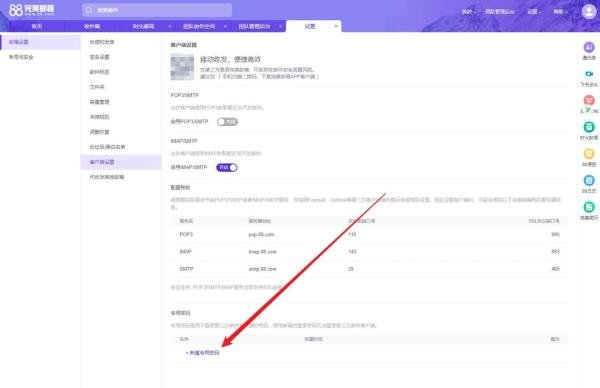Switch to the 团队协作空间 tab
Viewport: 600px width, 388px height.
[199, 26]
